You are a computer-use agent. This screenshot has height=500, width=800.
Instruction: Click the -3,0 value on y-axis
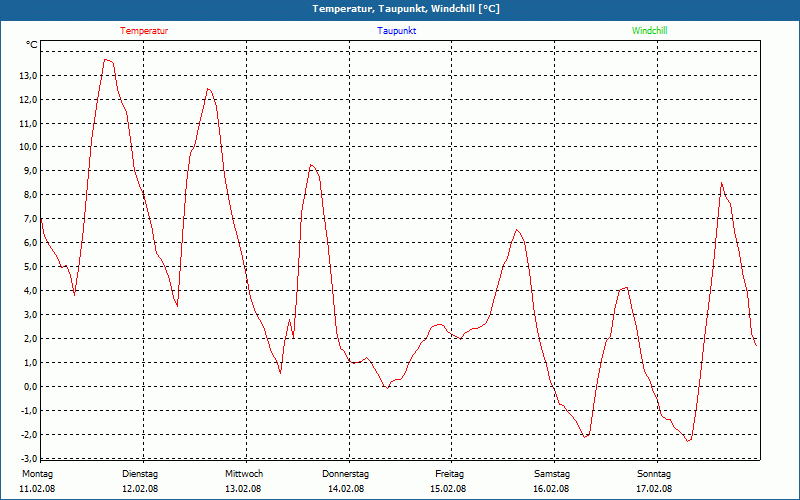tap(28, 458)
